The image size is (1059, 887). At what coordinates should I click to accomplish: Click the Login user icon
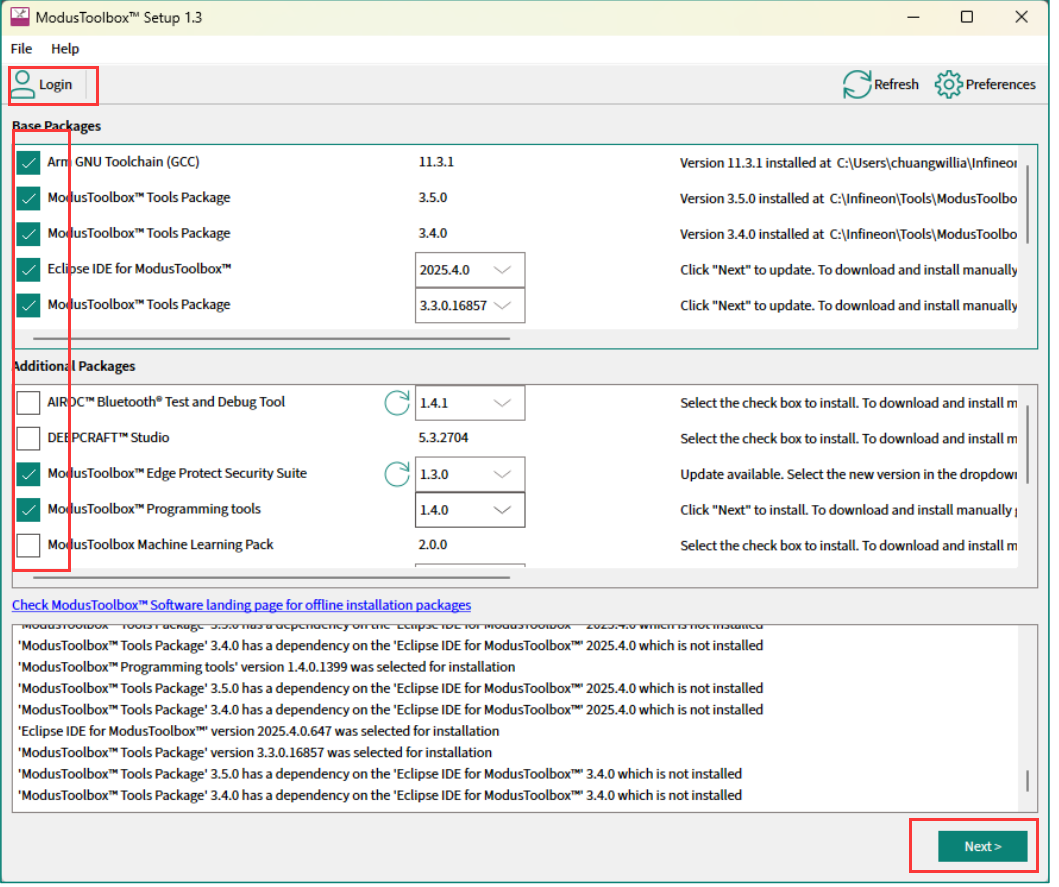[x=23, y=85]
